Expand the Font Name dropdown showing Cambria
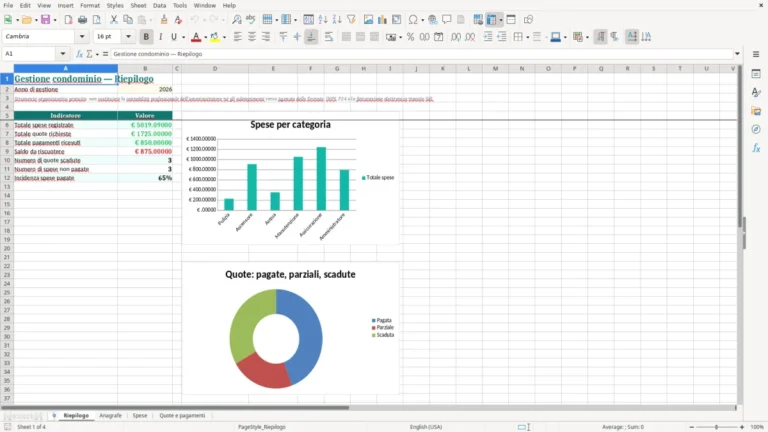This screenshot has width=768, height=432. point(82,36)
